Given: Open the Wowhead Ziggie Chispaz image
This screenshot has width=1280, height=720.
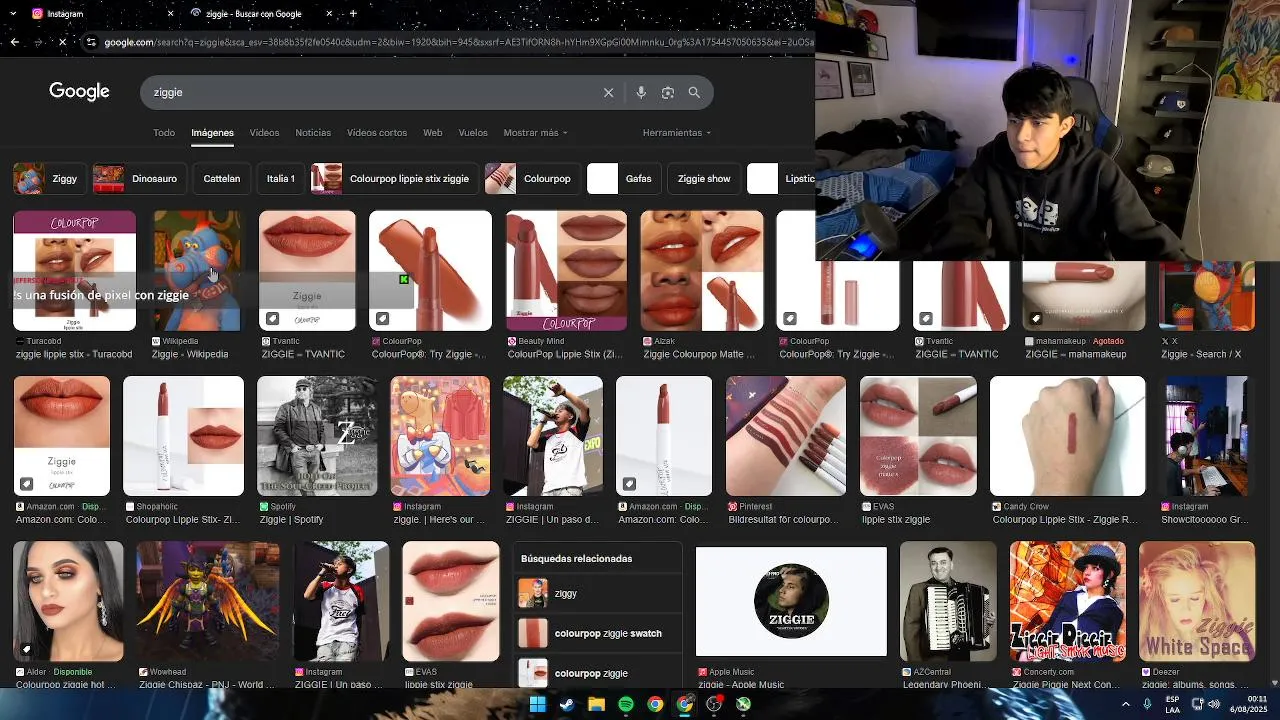Looking at the screenshot, I should [x=208, y=601].
